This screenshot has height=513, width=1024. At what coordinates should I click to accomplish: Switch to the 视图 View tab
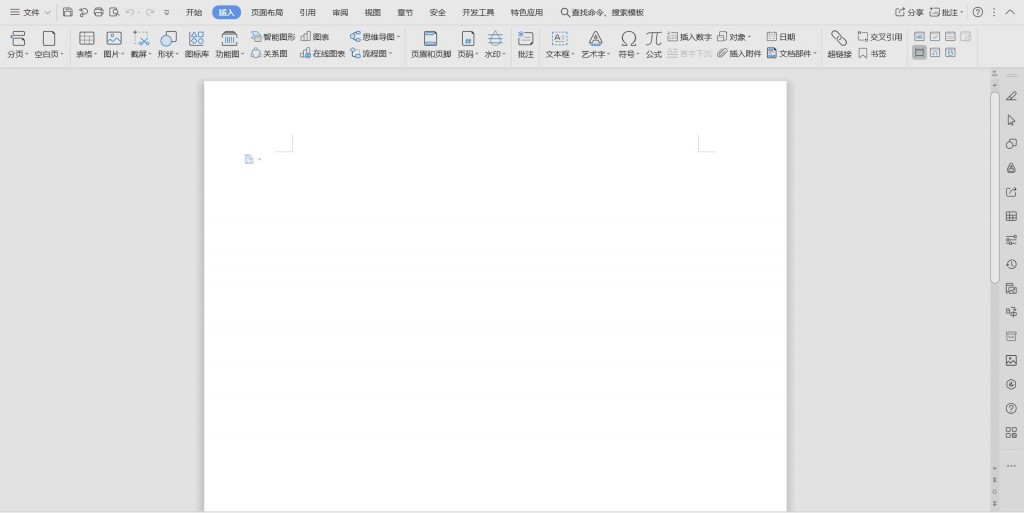pos(373,12)
